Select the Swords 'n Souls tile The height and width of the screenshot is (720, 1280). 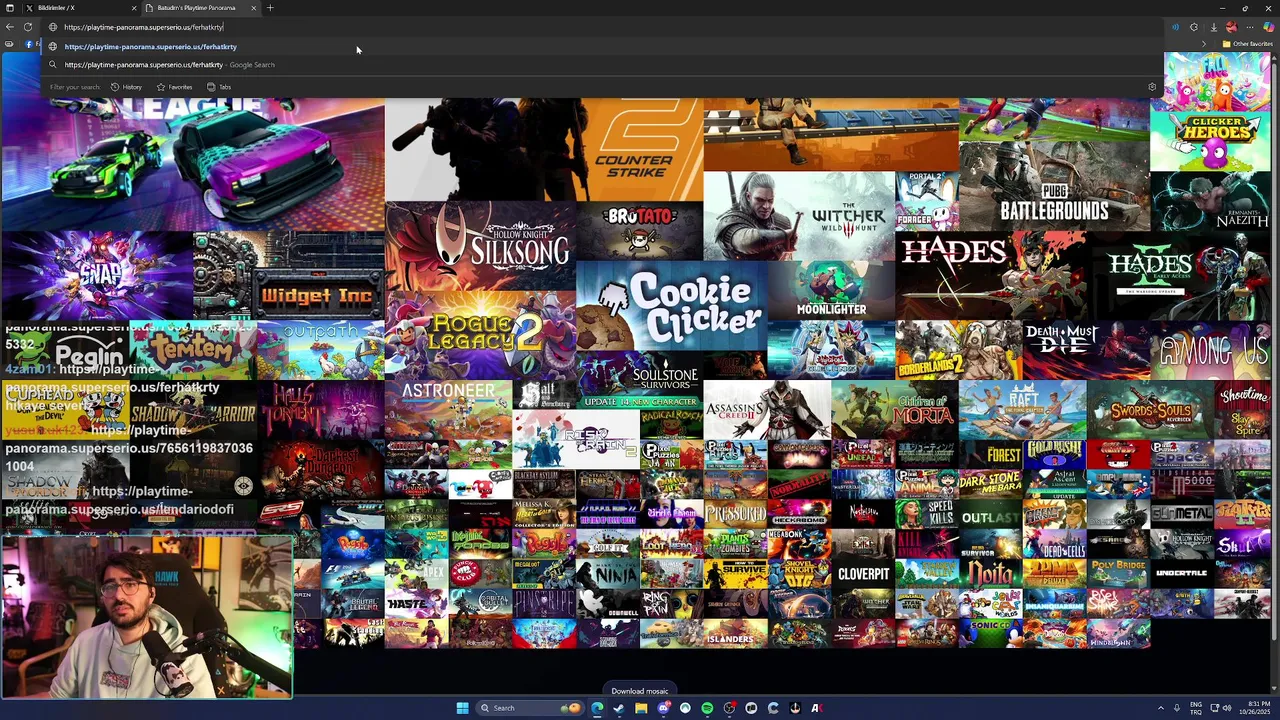(x=1150, y=410)
